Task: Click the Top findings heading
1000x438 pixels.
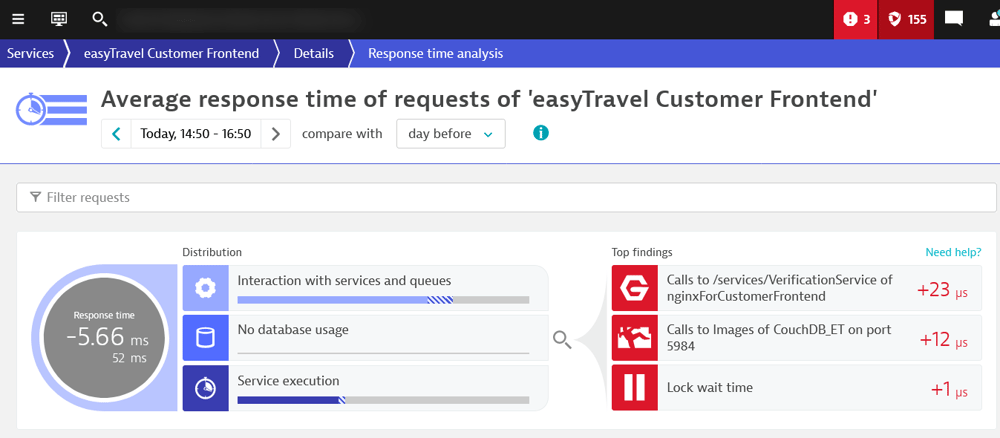Action: click(x=642, y=252)
